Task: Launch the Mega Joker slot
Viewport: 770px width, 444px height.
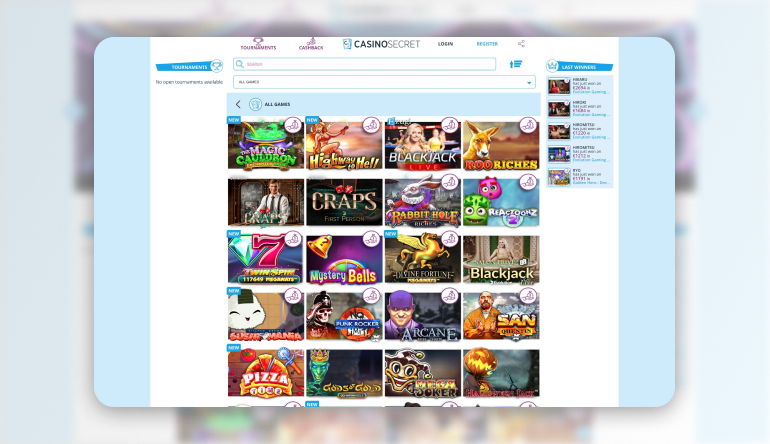Action: pyautogui.click(x=422, y=373)
